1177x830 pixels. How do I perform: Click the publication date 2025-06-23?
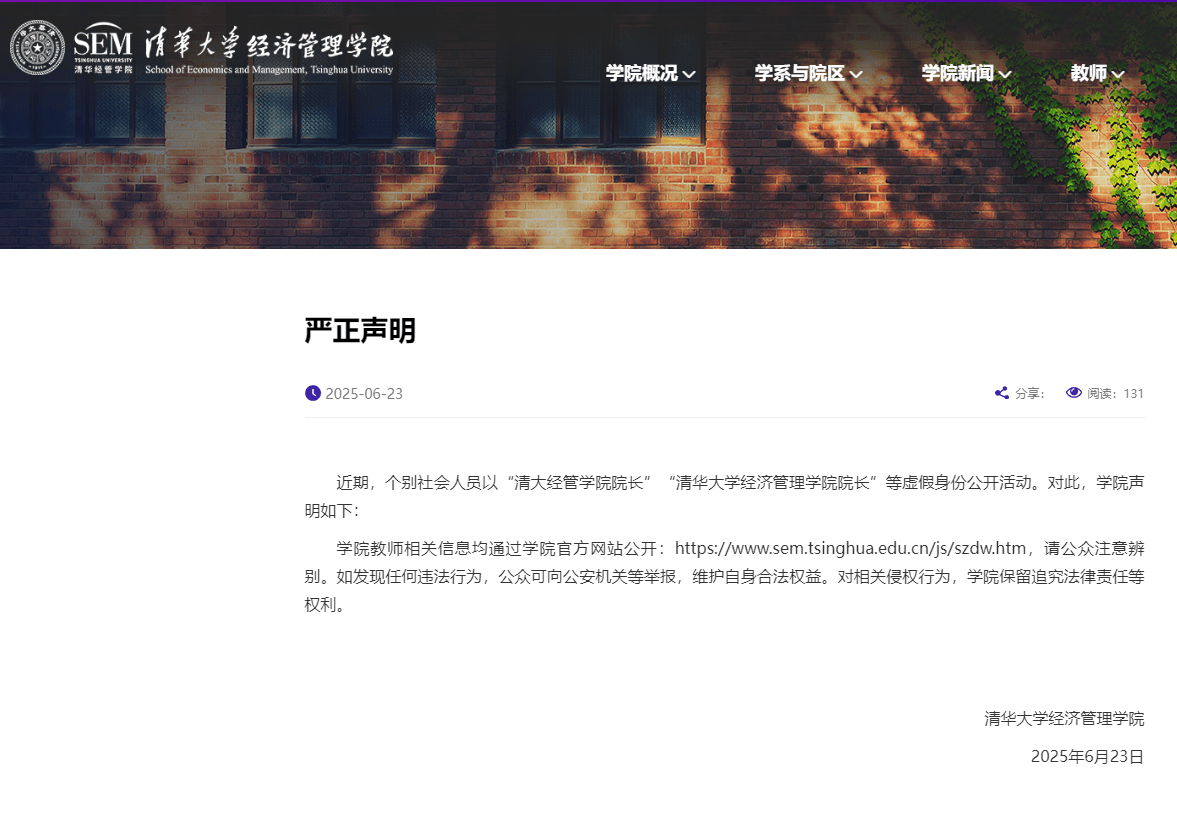tap(364, 393)
